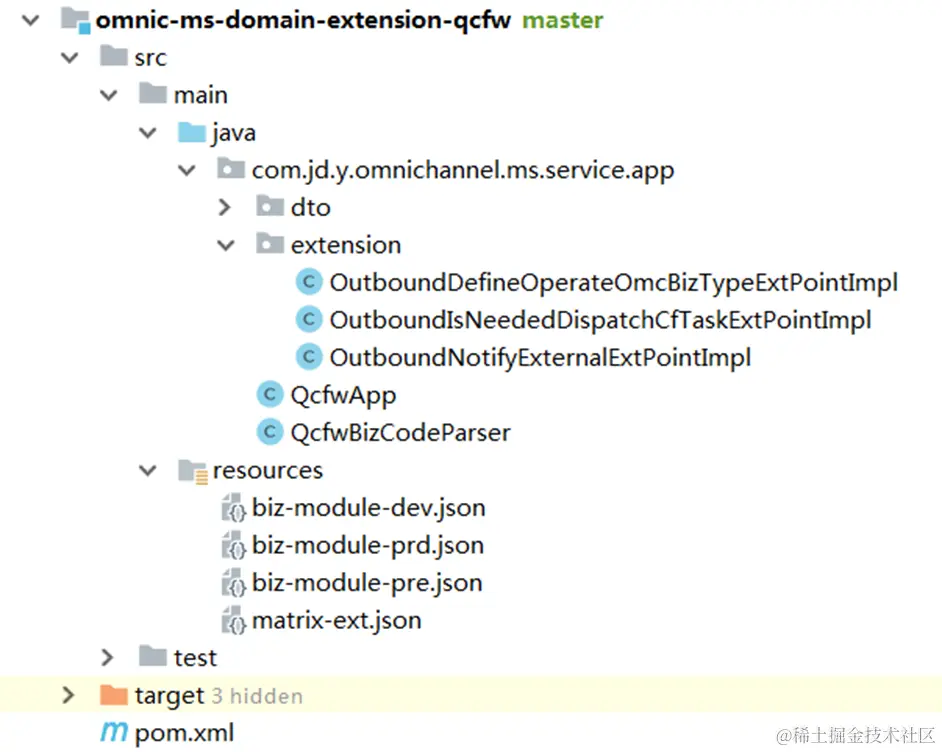Click the package icon for com.jd.y.omnichannel.ms.service.app
Screen dimensions: 942x752
pos(231,169)
